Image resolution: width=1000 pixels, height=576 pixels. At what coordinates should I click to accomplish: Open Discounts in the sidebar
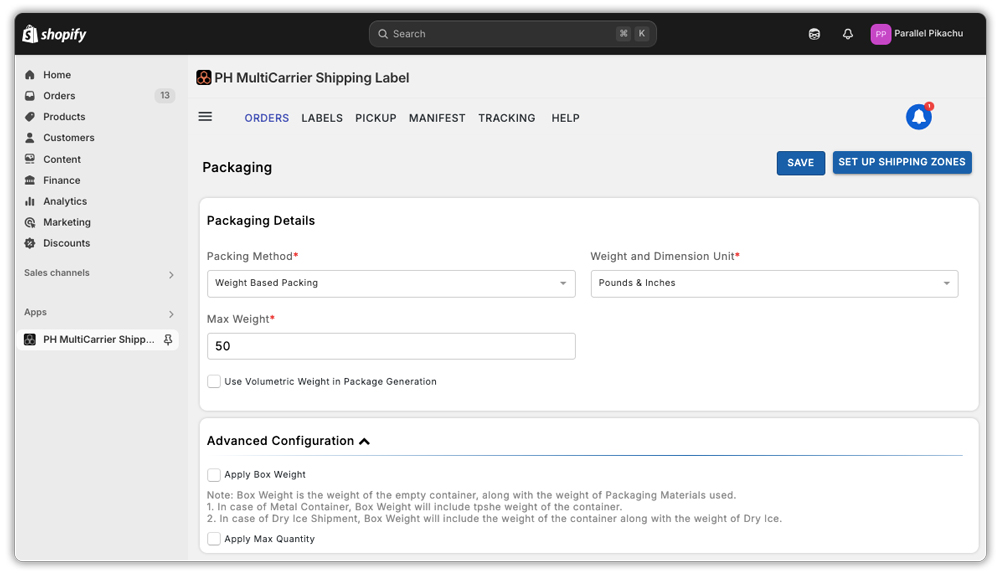click(66, 243)
